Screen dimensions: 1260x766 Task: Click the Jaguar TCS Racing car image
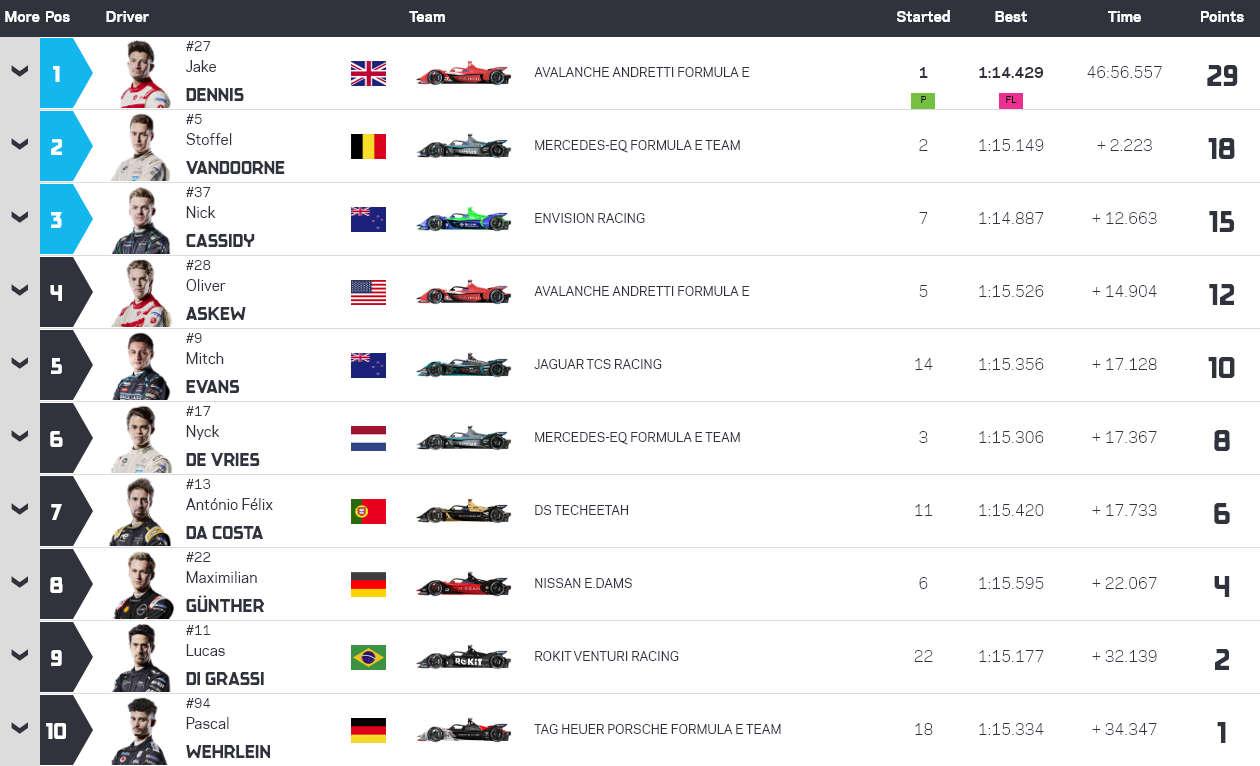coord(463,366)
